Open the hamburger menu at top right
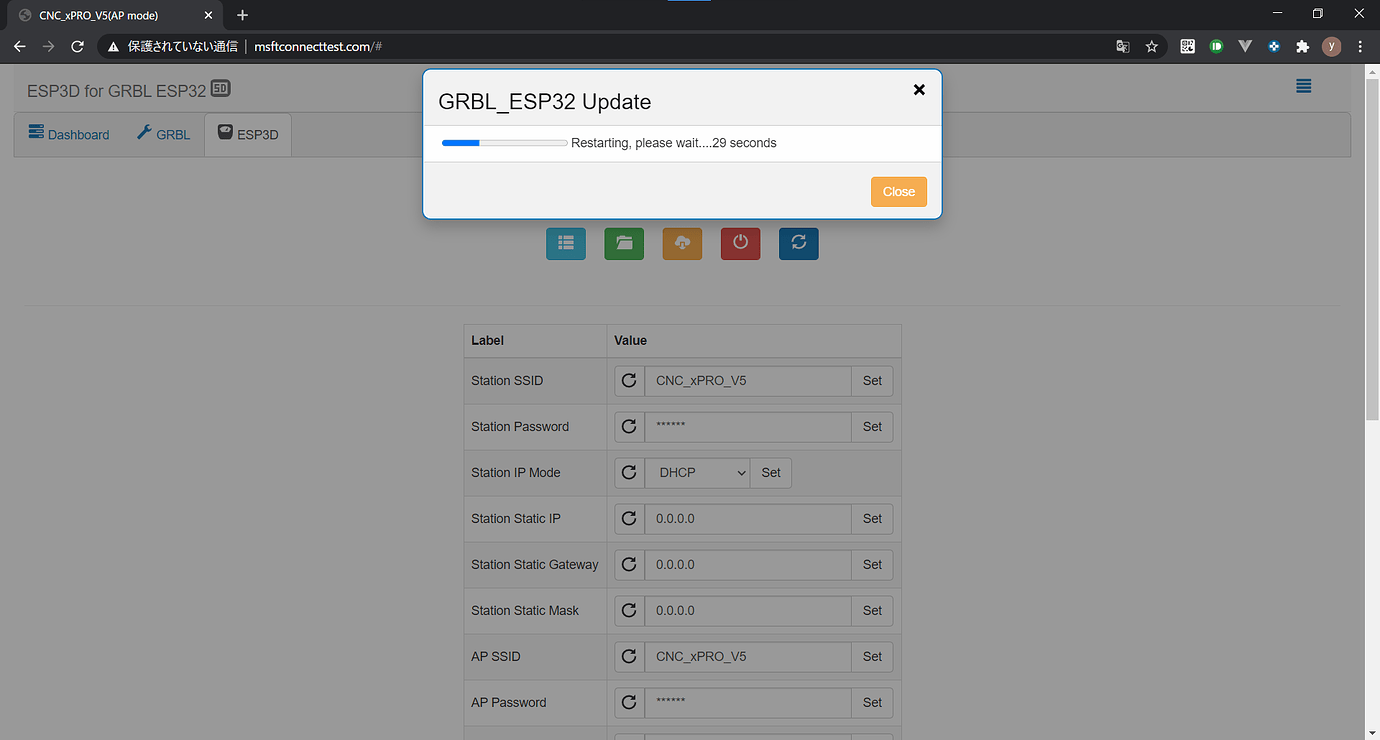The image size is (1380, 740). click(x=1303, y=86)
